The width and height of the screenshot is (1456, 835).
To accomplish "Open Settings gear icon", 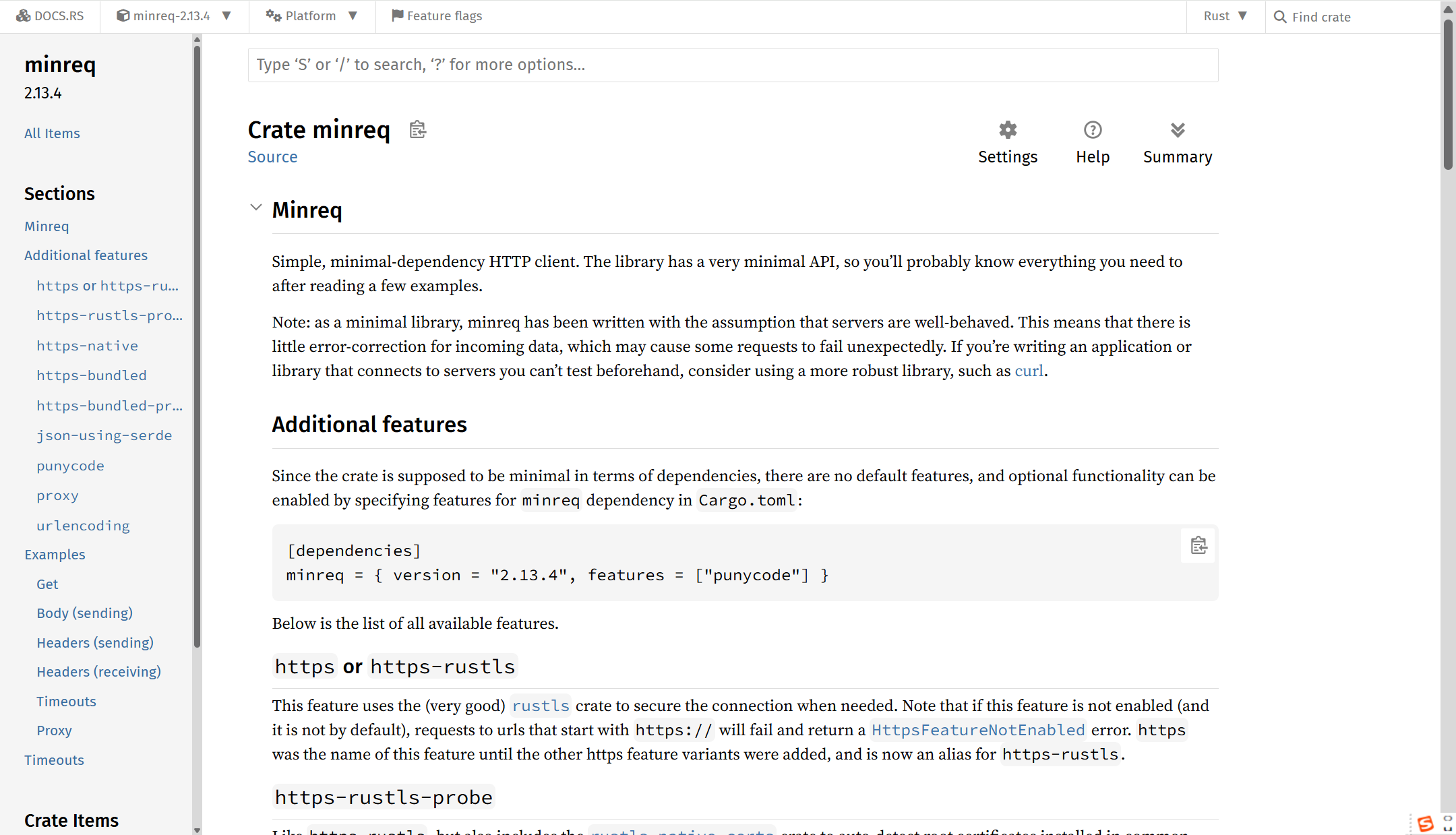I will 1008,129.
